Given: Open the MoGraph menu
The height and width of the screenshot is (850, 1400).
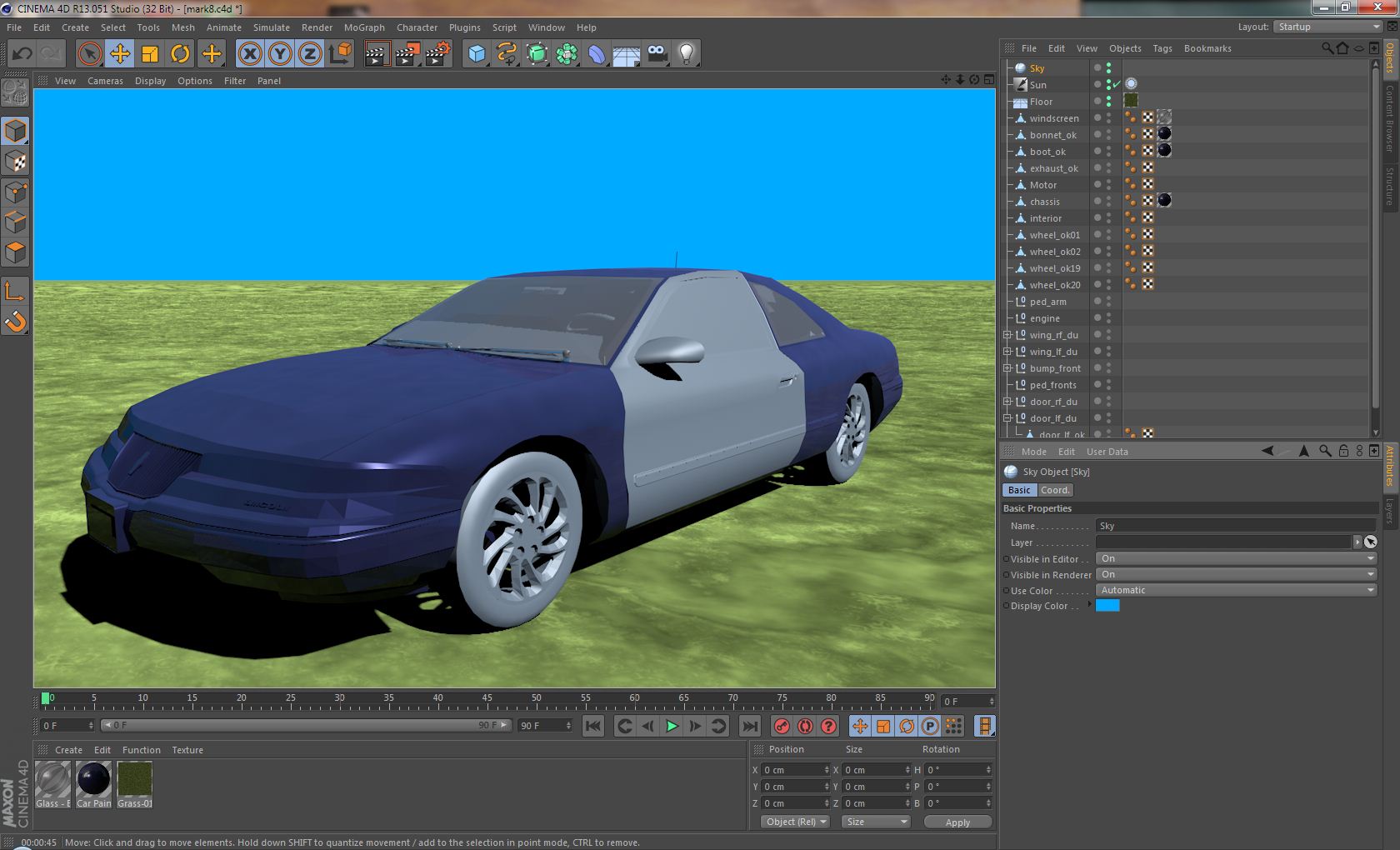Looking at the screenshot, I should coord(364,27).
